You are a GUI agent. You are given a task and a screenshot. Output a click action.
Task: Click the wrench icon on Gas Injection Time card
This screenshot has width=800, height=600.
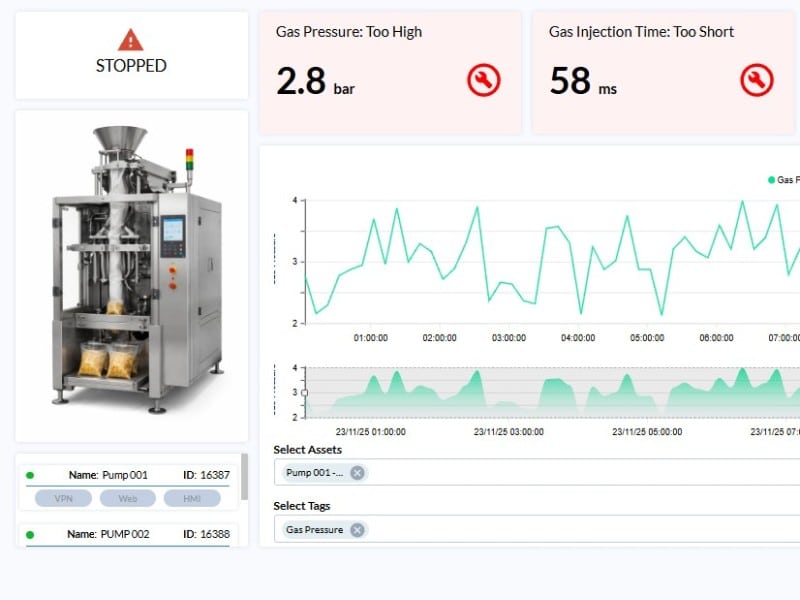[756, 80]
